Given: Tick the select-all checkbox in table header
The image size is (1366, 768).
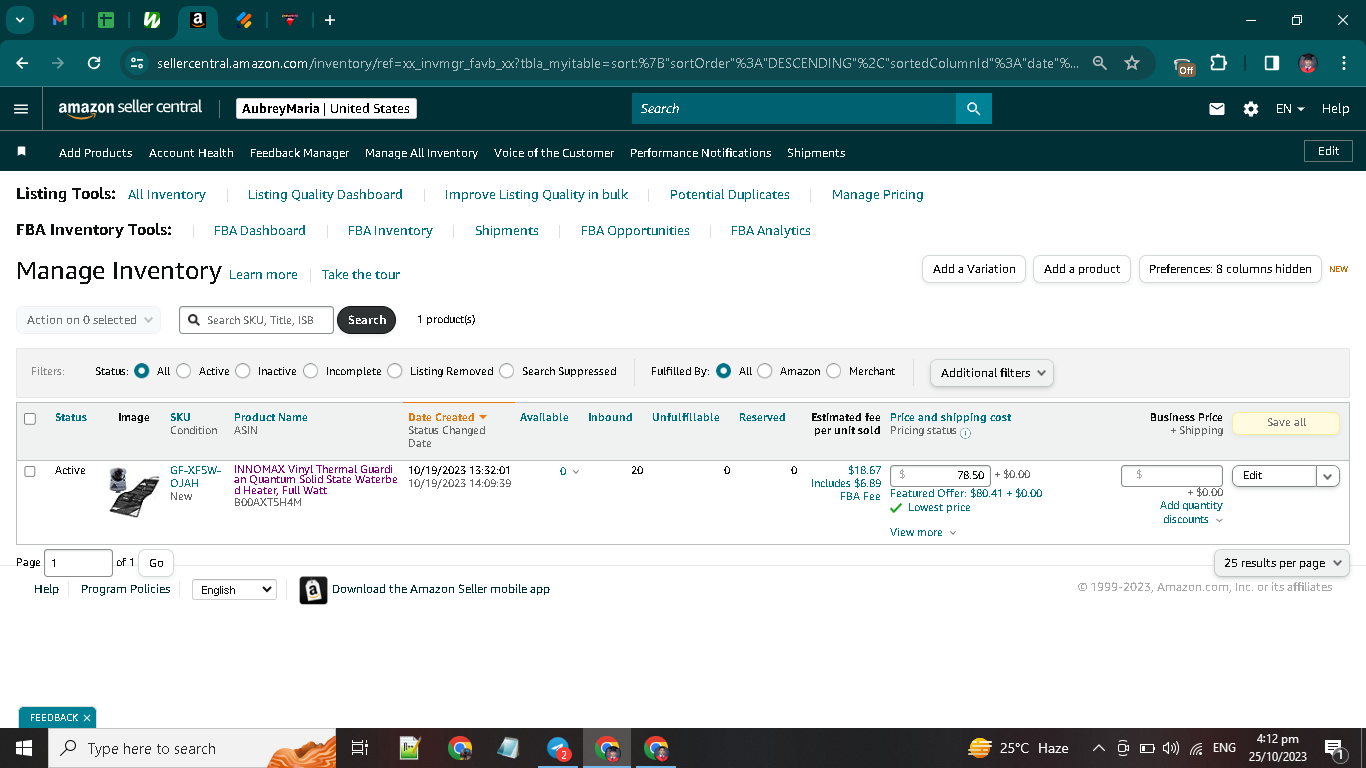Looking at the screenshot, I should 30,418.
